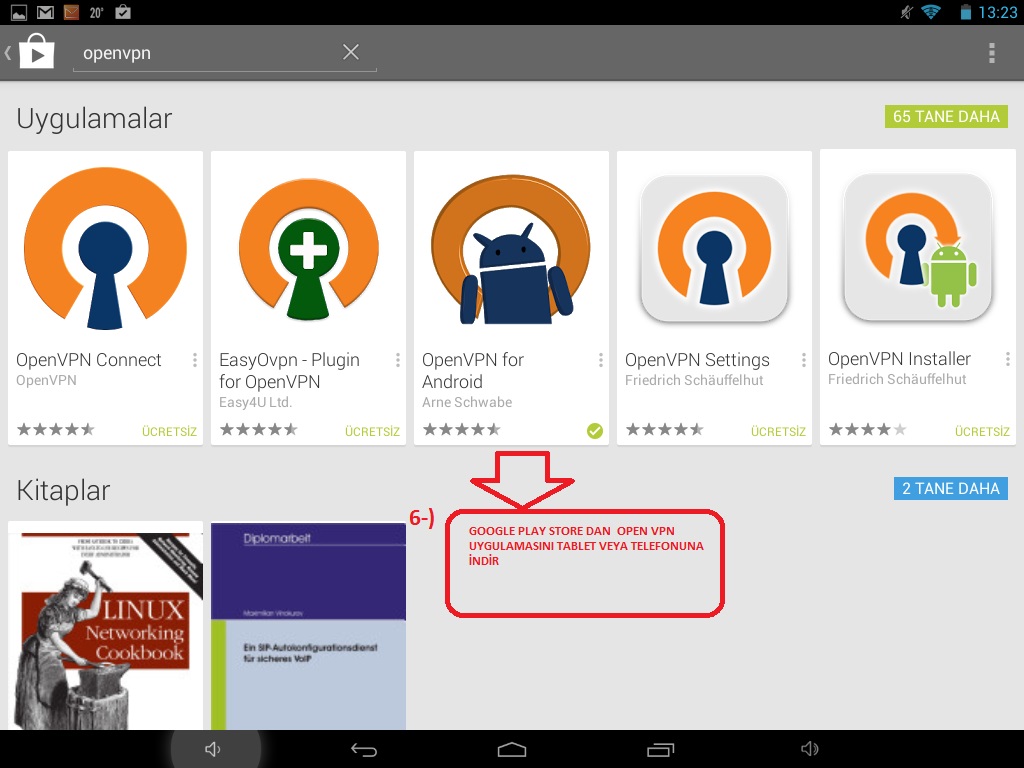Open the OpenVPN for Android icon
This screenshot has width=1024, height=768.
point(511,249)
